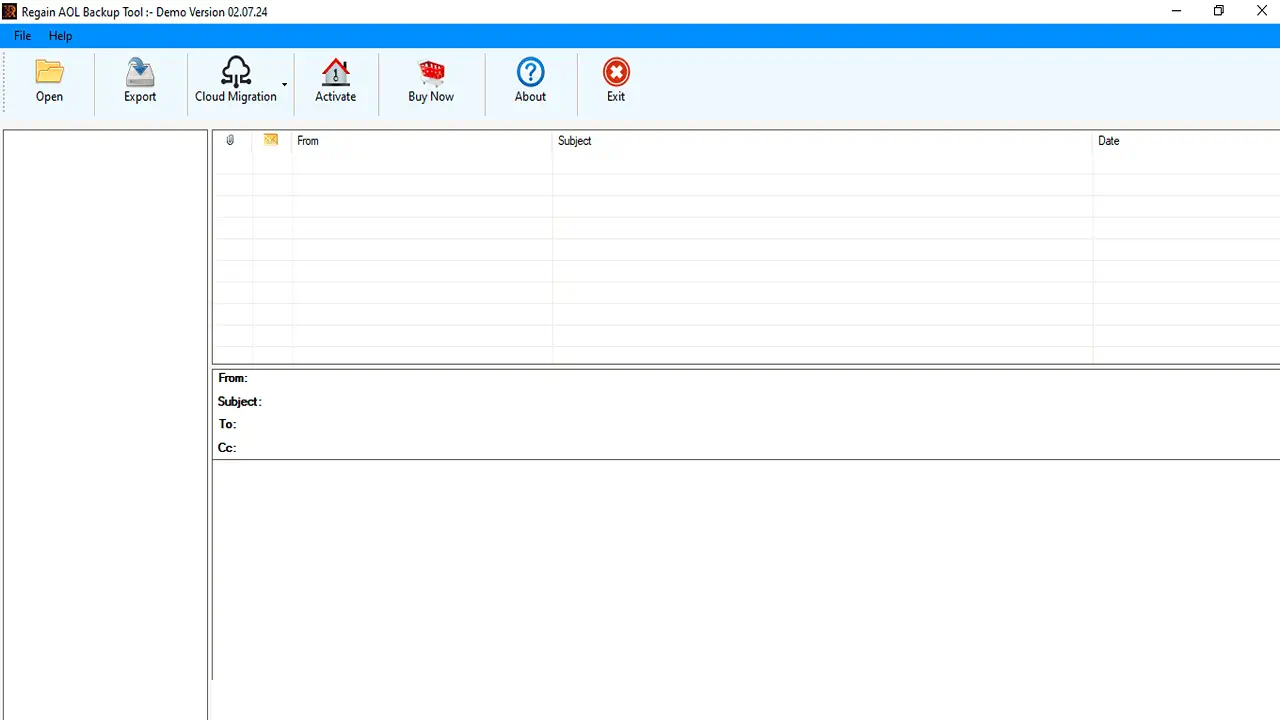Click the "To:" label in preview pane
1280x720 pixels.
228,424
